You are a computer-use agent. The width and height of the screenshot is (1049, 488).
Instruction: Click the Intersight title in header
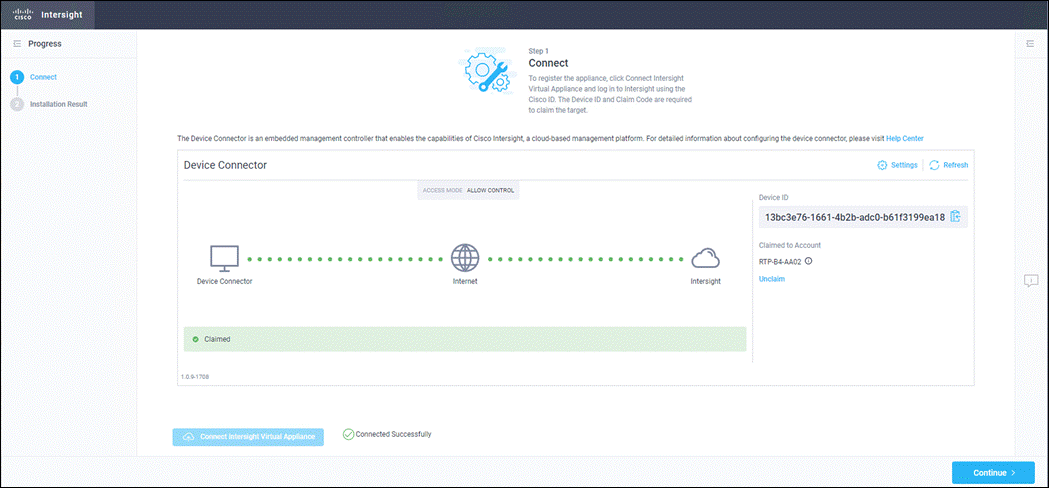pyautogui.click(x=62, y=15)
